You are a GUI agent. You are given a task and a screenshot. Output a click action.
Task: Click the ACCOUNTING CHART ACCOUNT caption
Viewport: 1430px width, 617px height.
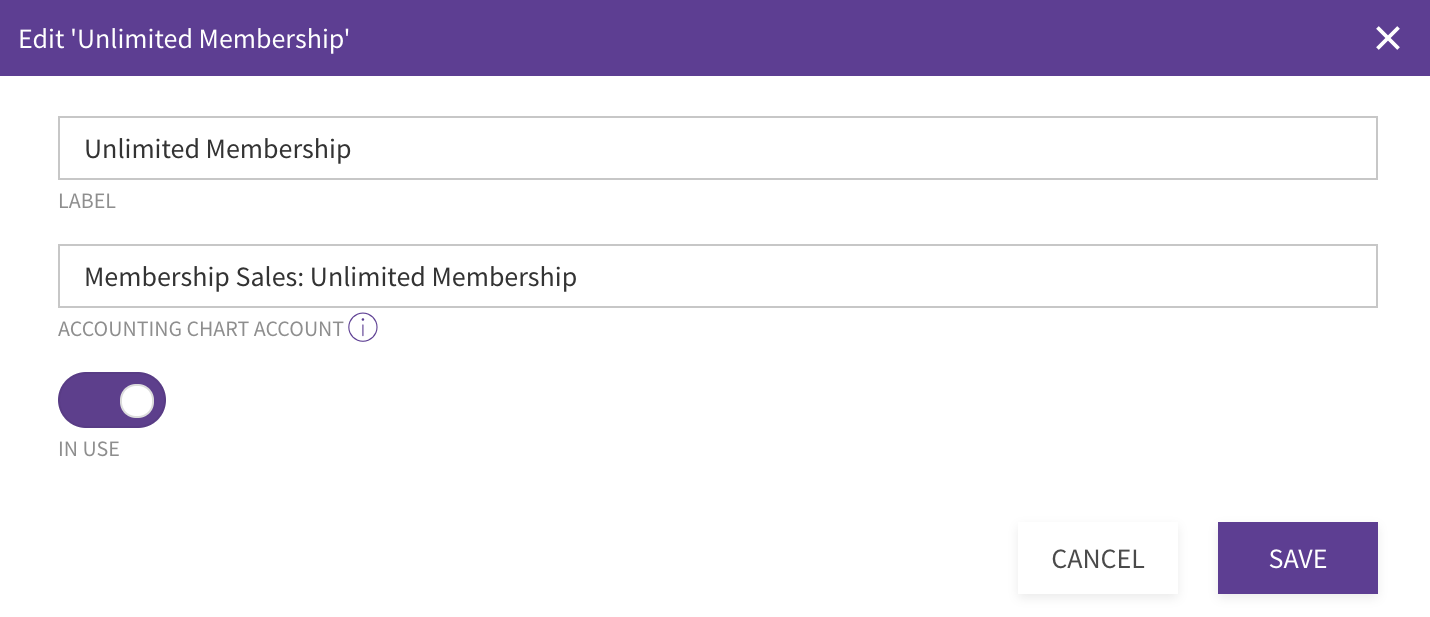click(x=201, y=329)
